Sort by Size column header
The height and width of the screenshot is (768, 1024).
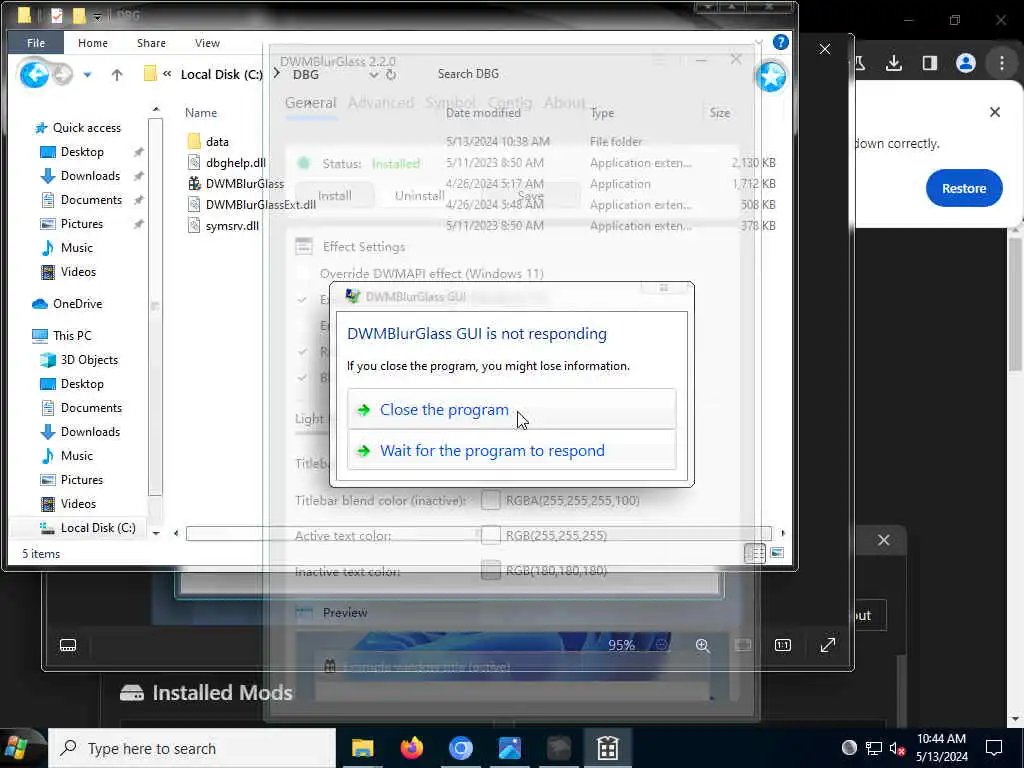(720, 113)
